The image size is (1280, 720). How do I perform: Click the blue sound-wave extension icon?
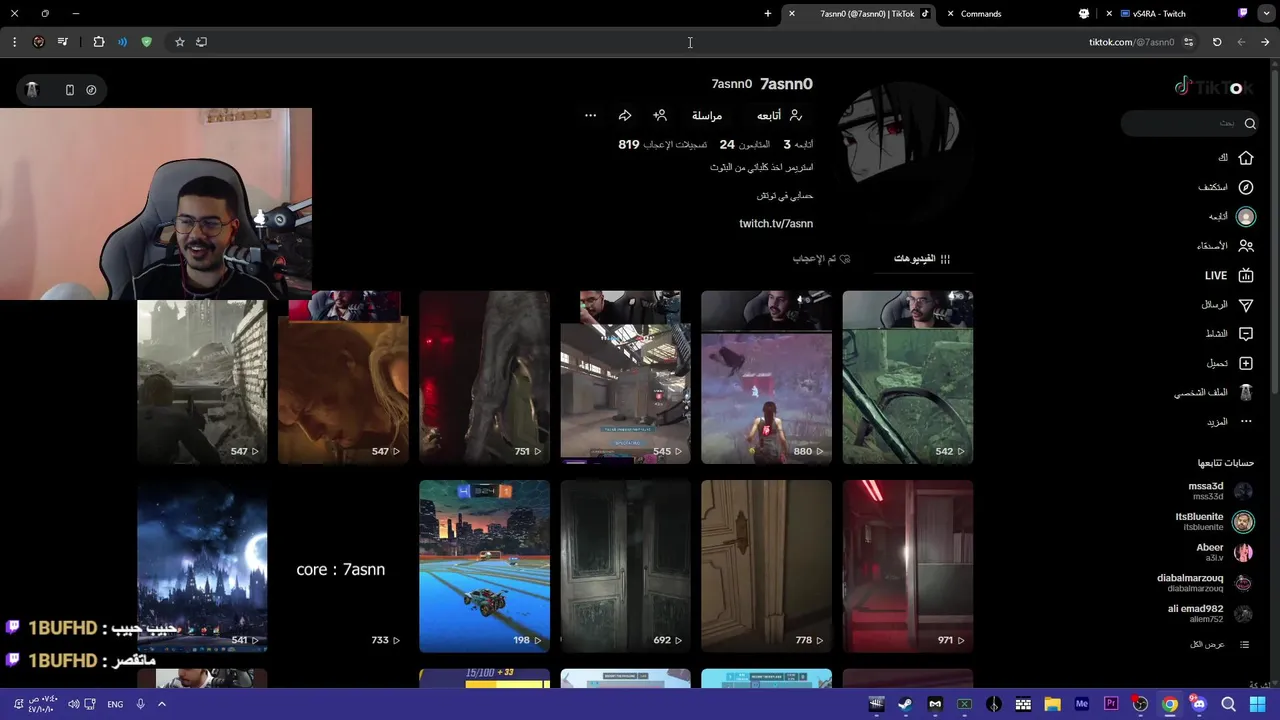[x=122, y=42]
